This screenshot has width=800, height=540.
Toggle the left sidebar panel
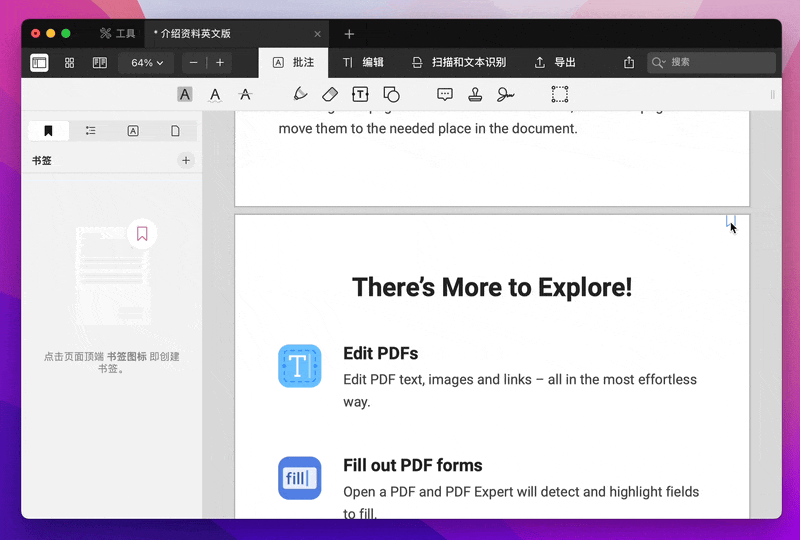(x=39, y=62)
